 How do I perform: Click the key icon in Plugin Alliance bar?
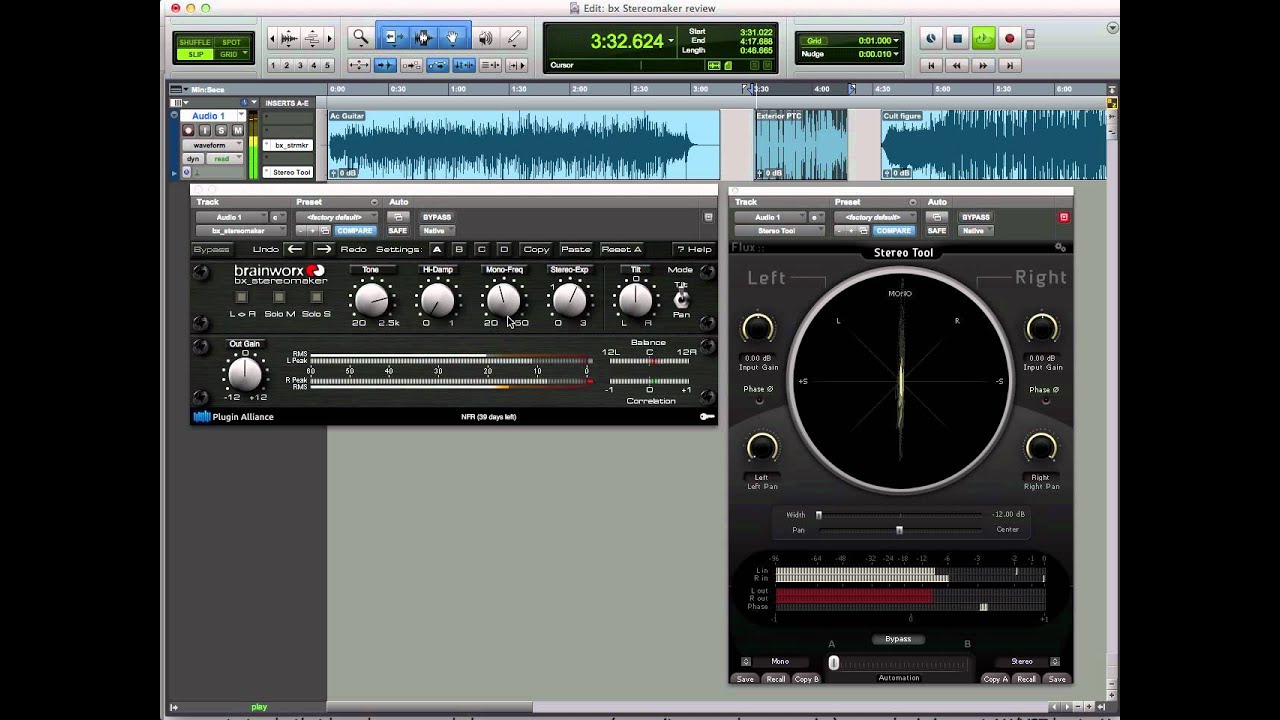point(707,416)
